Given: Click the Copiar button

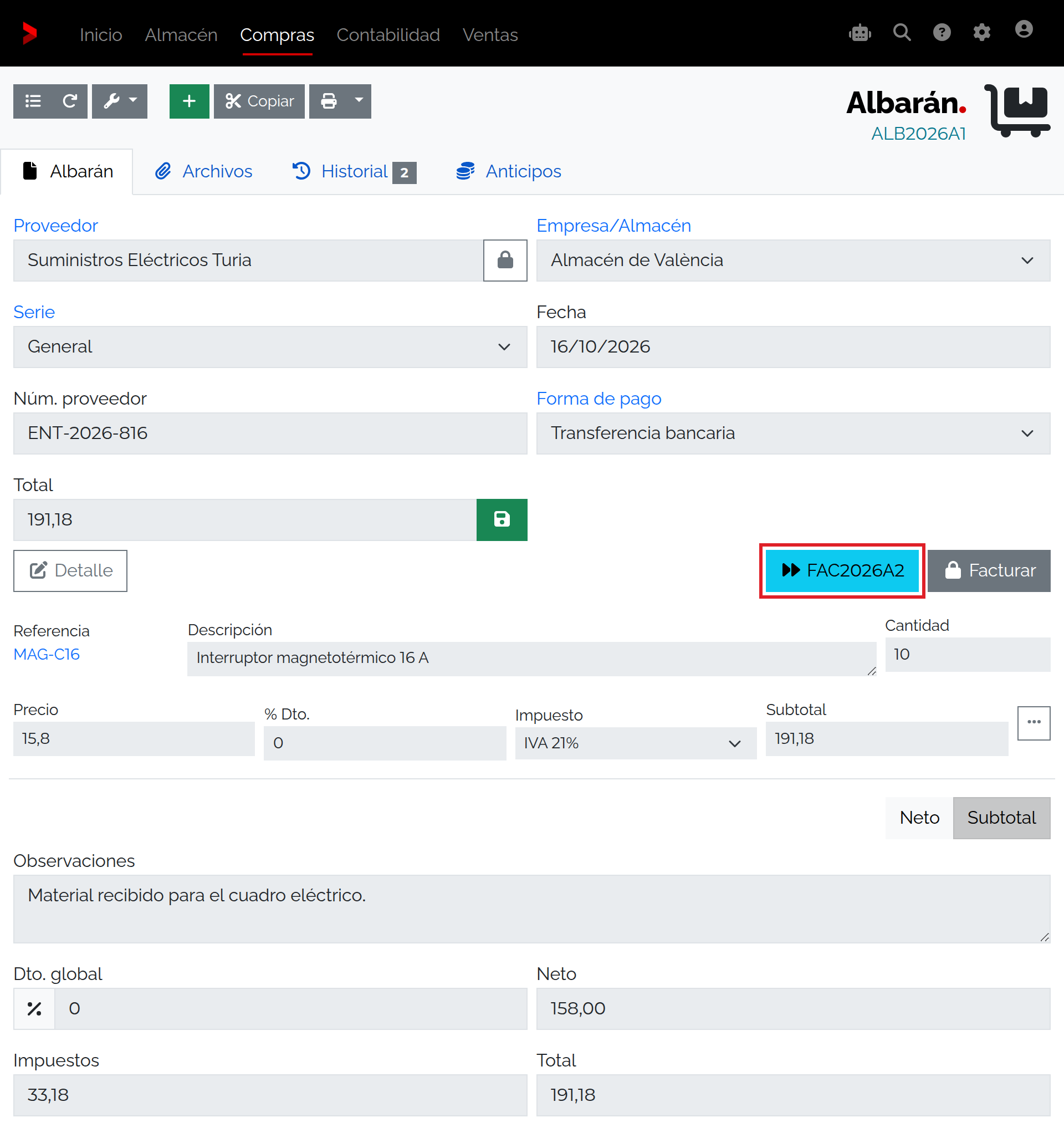Looking at the screenshot, I should (x=259, y=101).
